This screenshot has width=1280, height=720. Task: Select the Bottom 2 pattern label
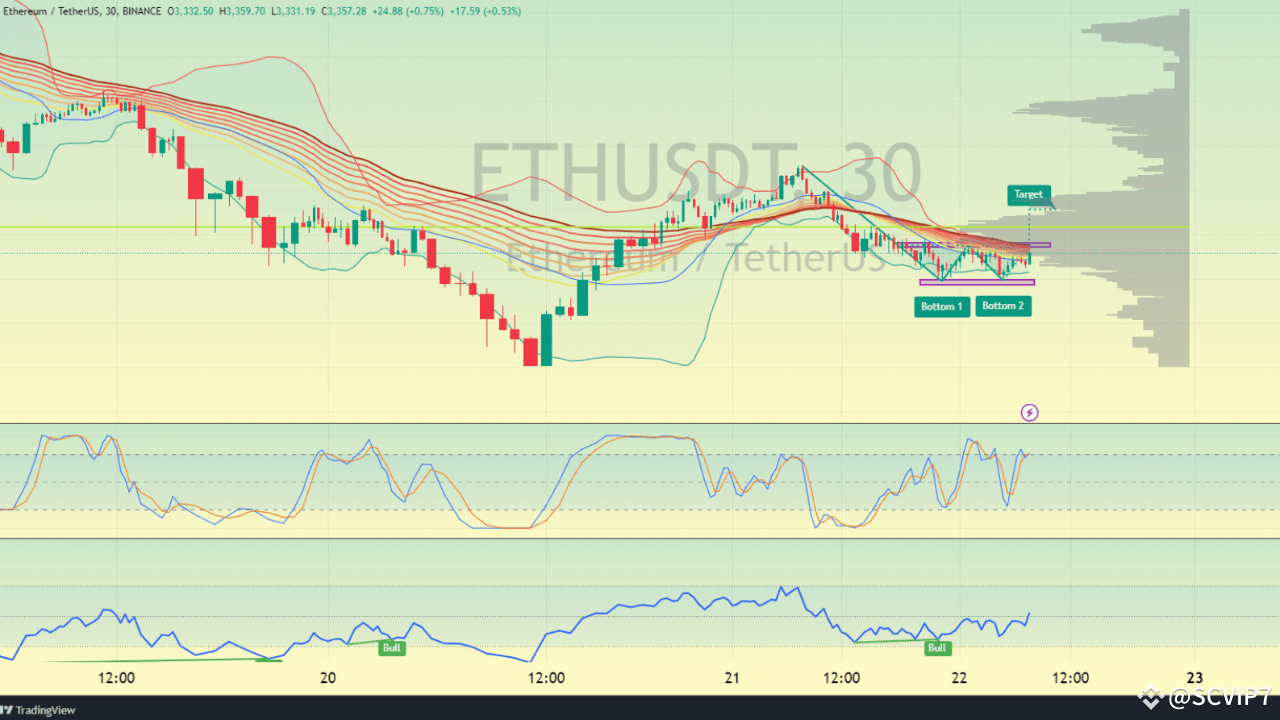[1003, 306]
